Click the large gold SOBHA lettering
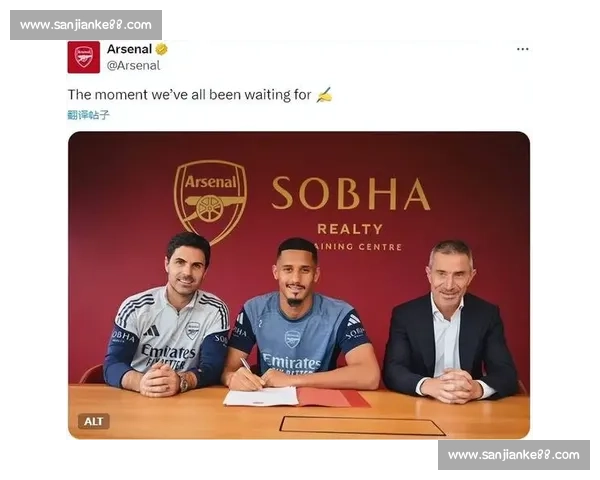This screenshot has width=600, height=480. tap(351, 194)
